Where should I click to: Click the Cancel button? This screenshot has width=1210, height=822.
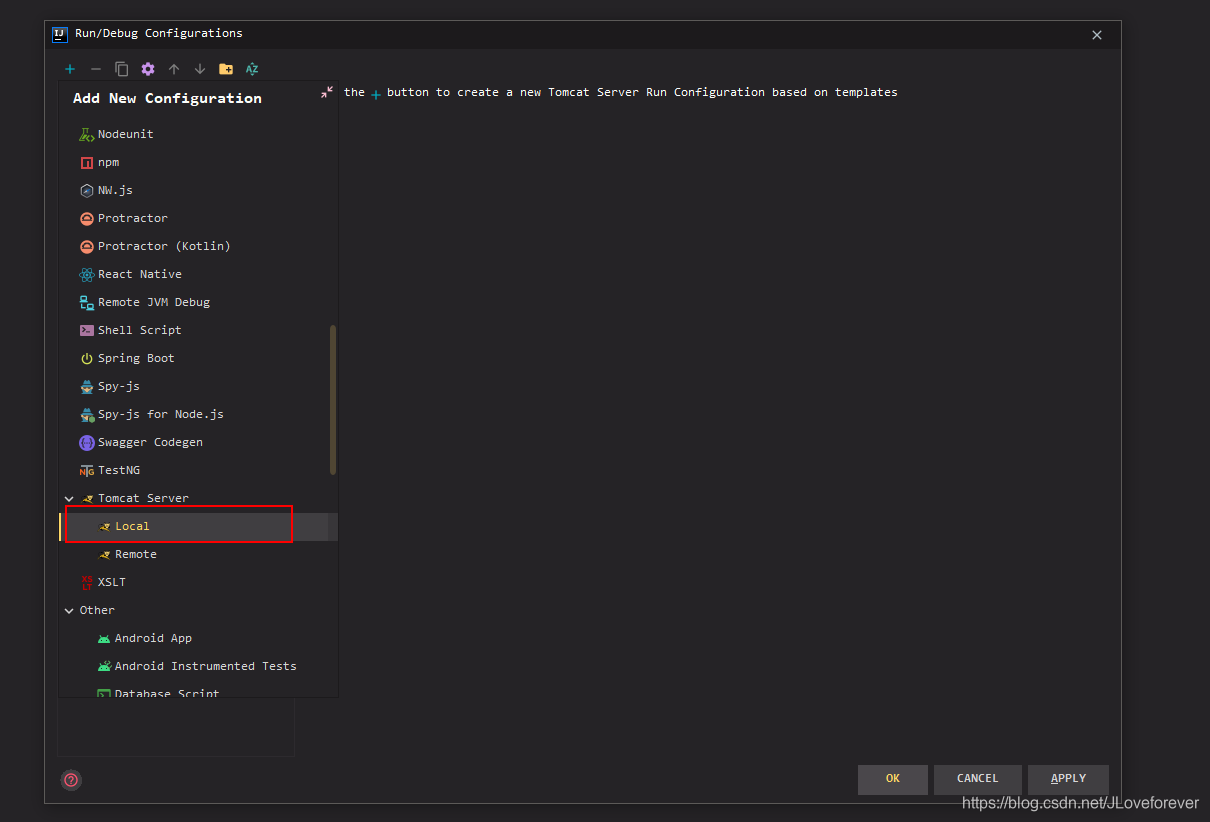977,779
